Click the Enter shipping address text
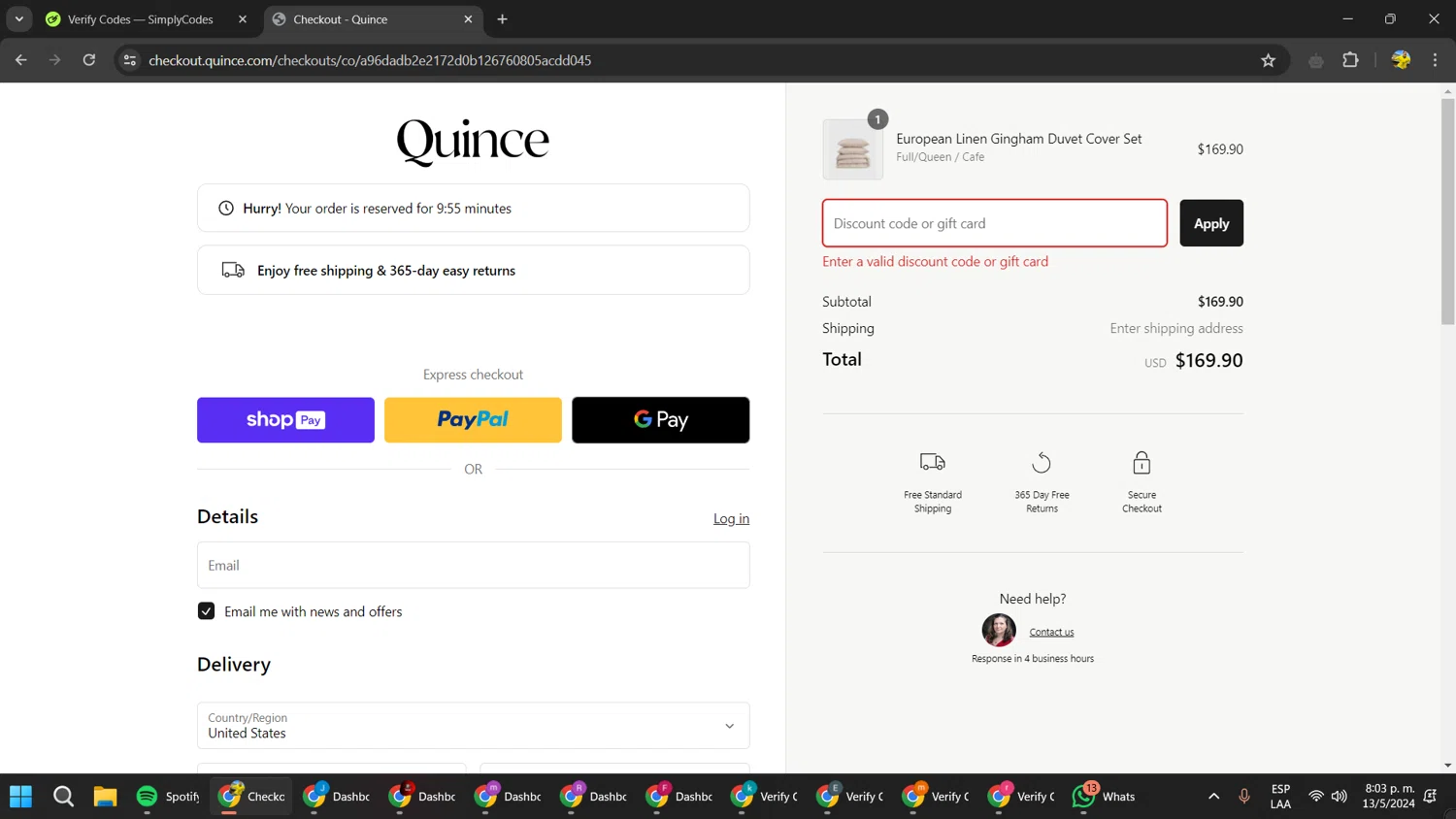 click(x=1176, y=329)
